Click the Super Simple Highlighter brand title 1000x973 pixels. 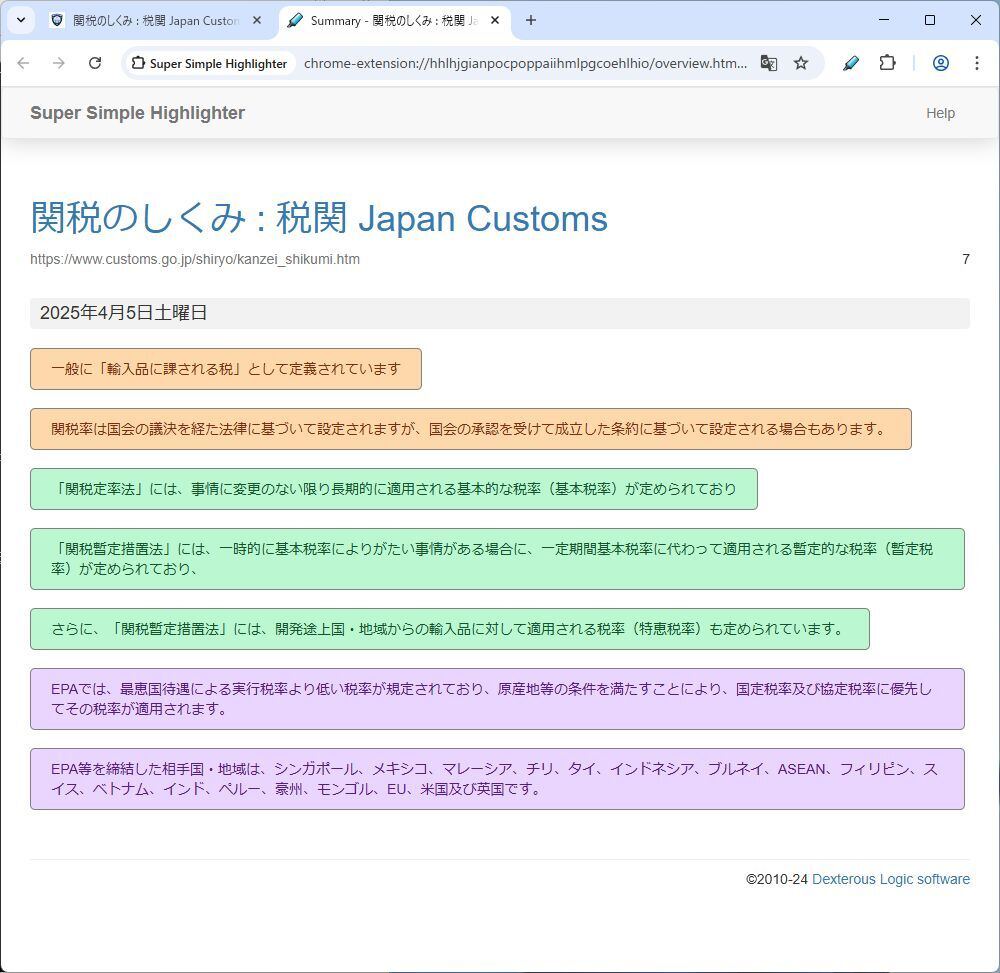pyautogui.click(x=138, y=113)
